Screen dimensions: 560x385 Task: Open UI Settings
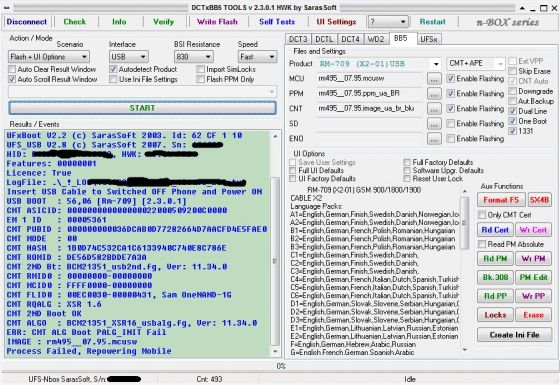pyautogui.click(x=336, y=22)
